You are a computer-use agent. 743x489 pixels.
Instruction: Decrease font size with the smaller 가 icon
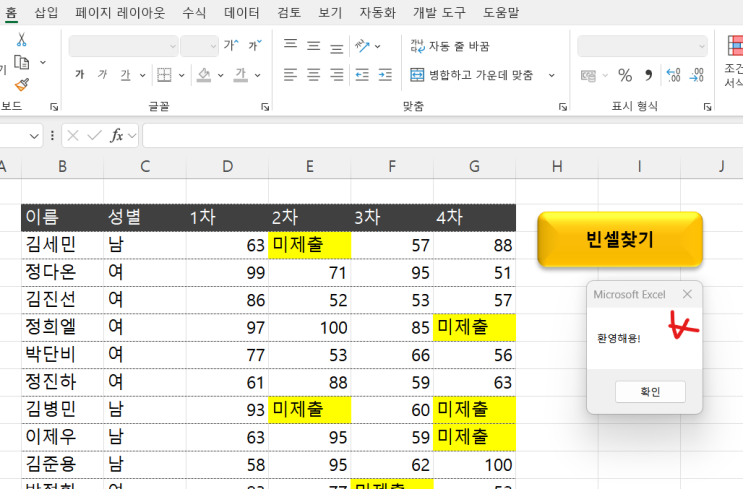click(254, 45)
